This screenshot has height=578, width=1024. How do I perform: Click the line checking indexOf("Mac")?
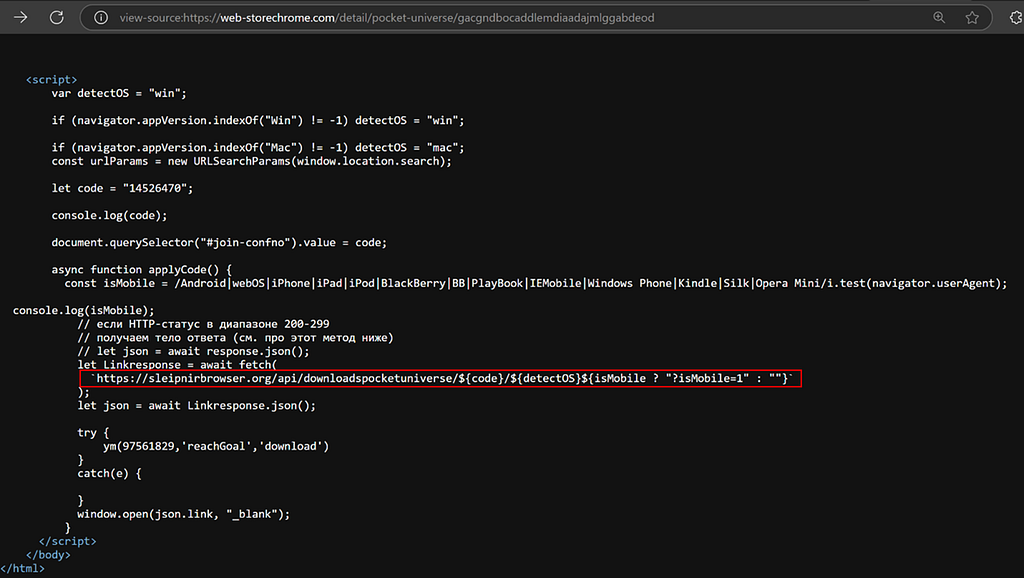click(x=258, y=148)
